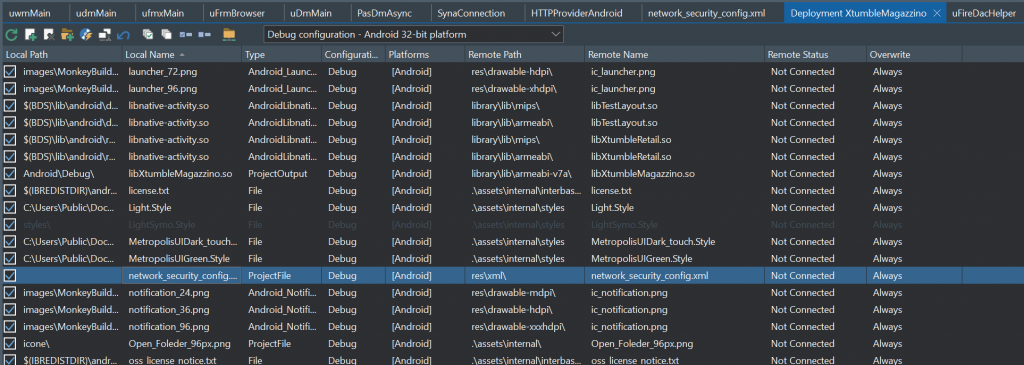
Task: Toggle checkbox for MetropolisUIDark_touch.Style row
Action: point(10,242)
